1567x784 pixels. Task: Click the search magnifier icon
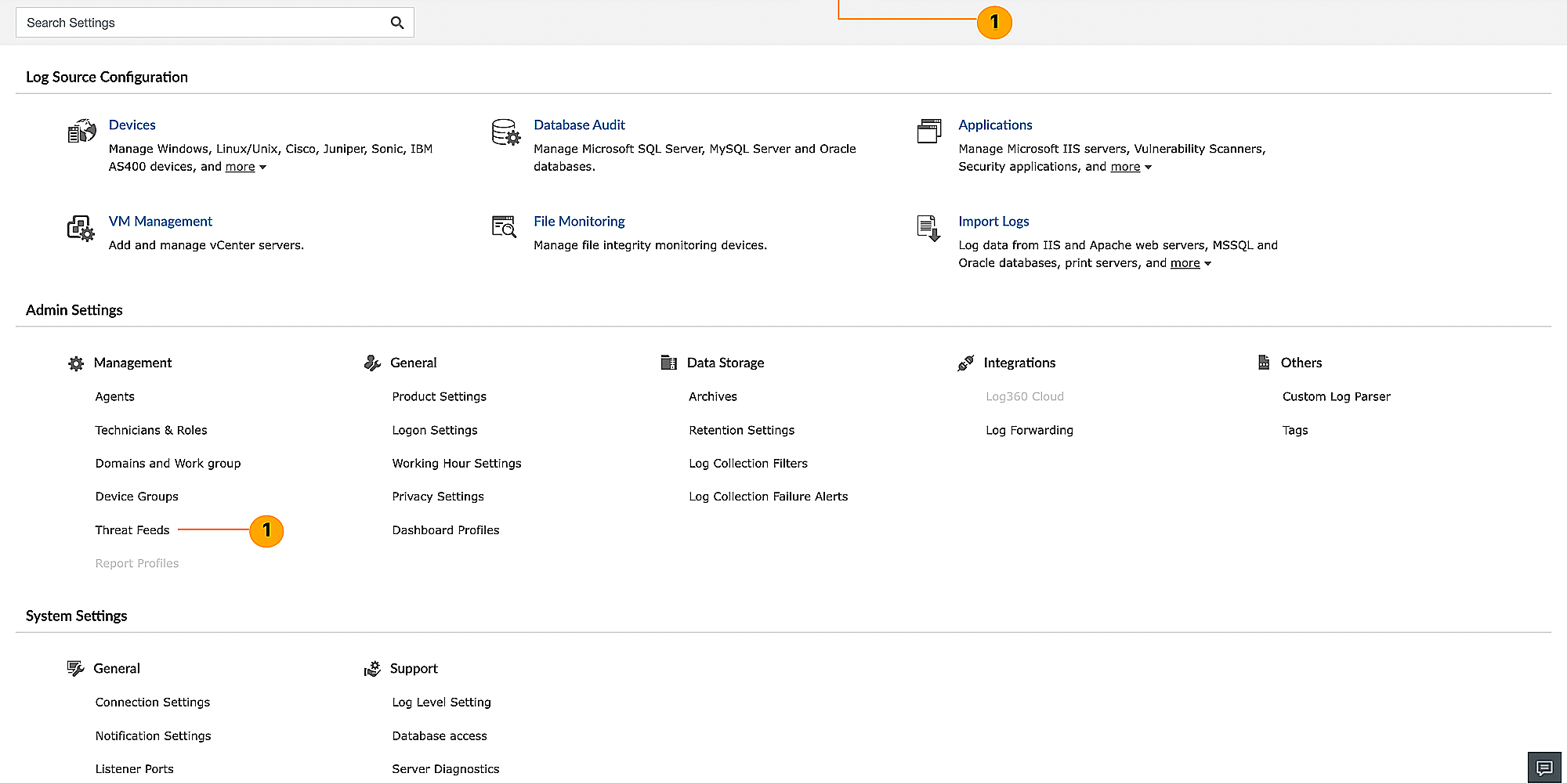pyautogui.click(x=397, y=23)
